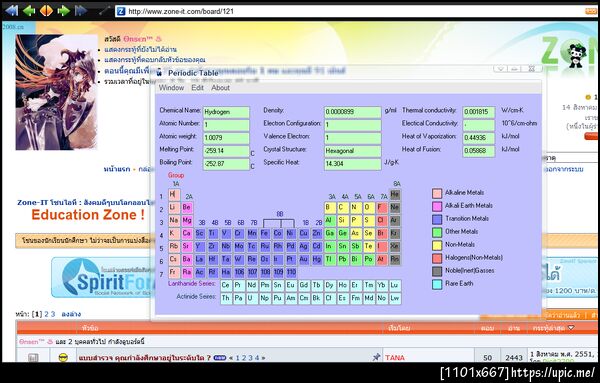Select the Francium (Fr) element cell

(x=174, y=272)
